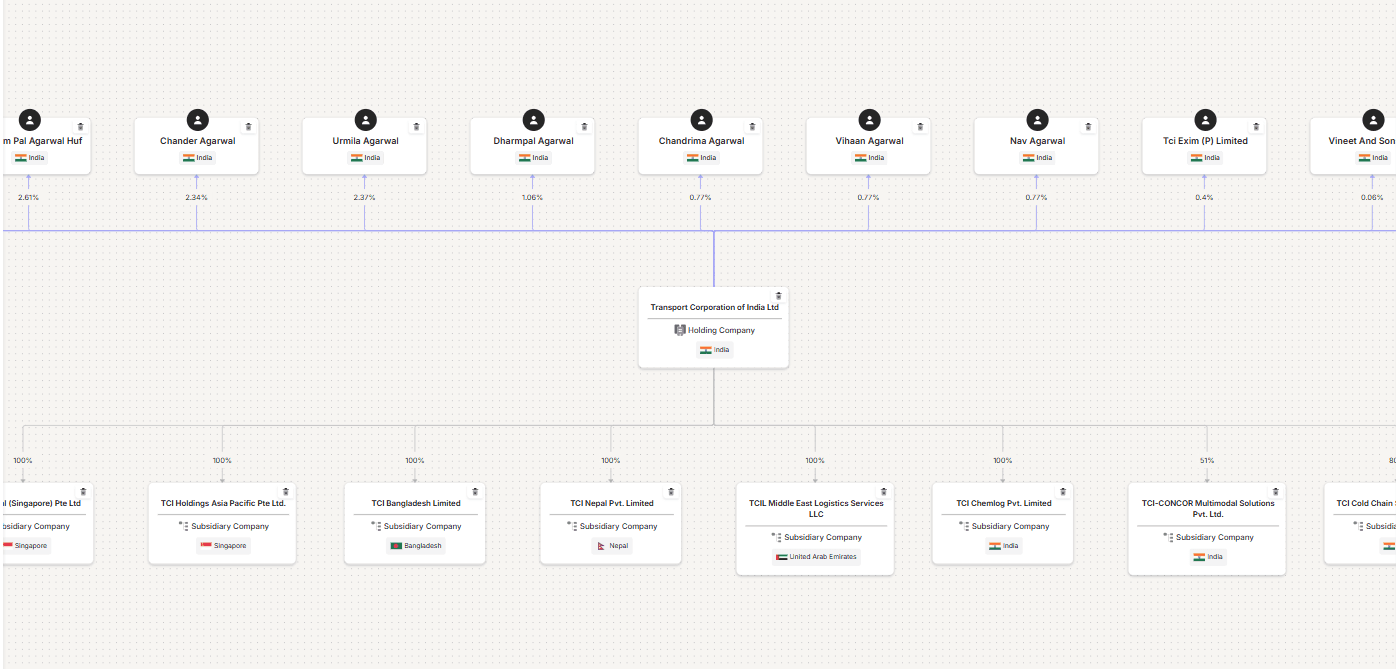
Task: Delete the TCI Nepal Pvt. Limited node
Action: (671, 492)
